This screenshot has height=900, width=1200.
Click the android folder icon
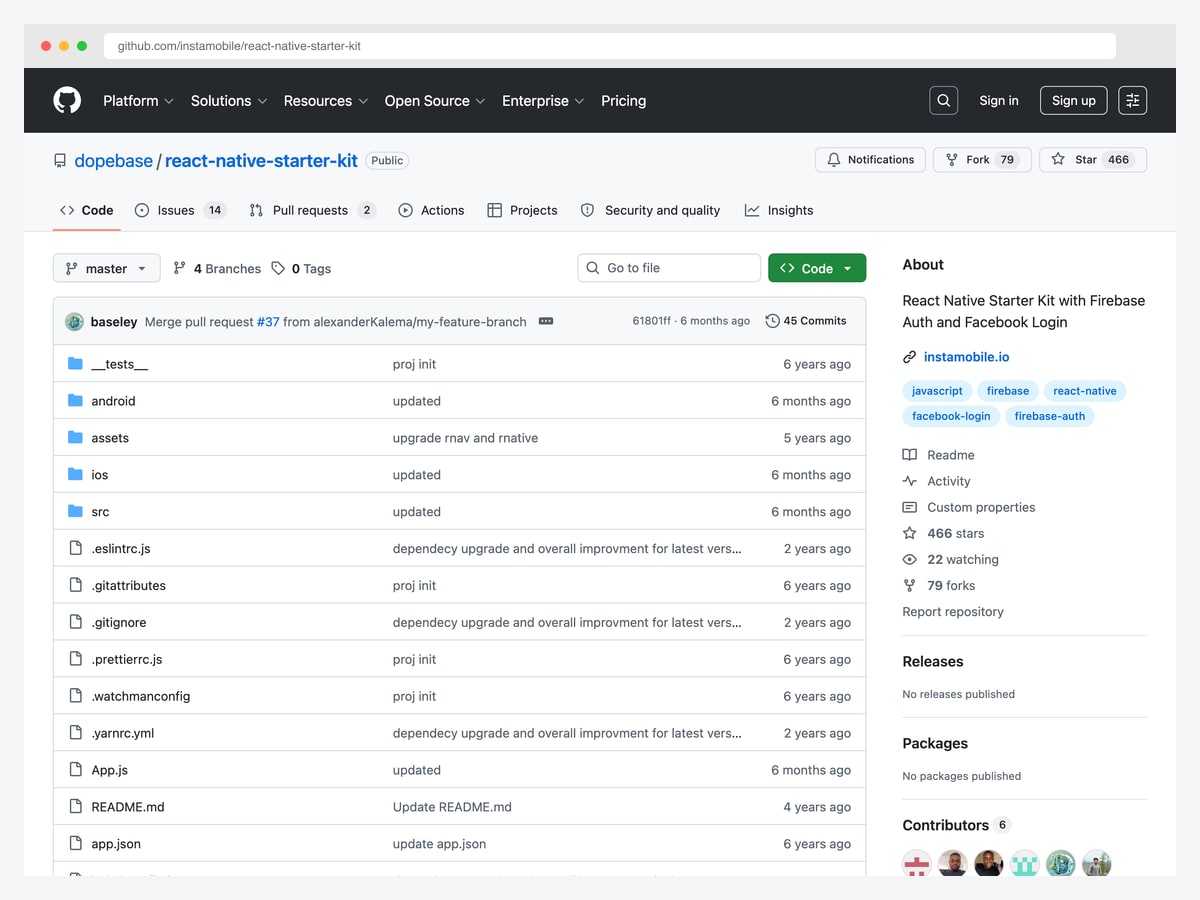(75, 400)
